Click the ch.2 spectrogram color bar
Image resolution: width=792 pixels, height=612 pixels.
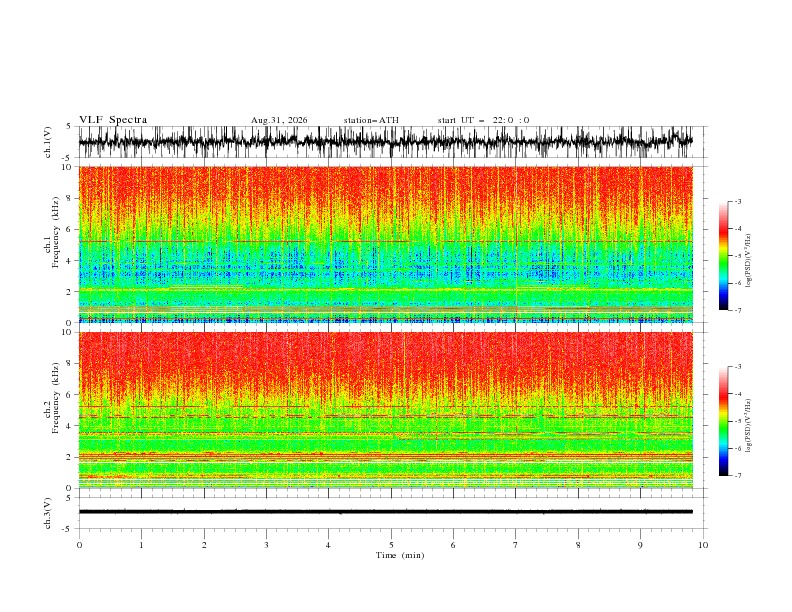723,421
